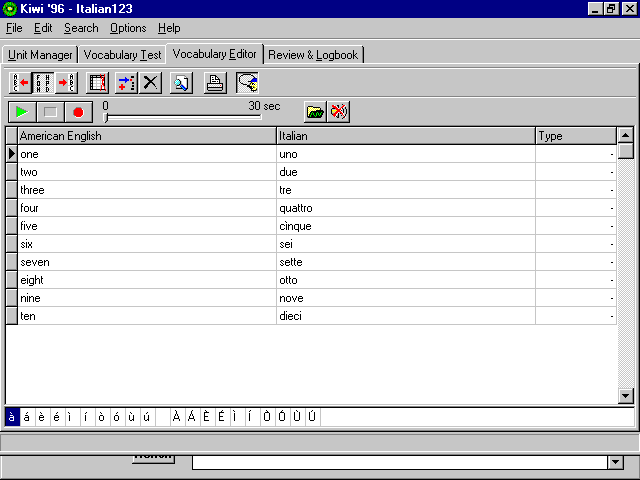This screenshot has height=480, width=640.
Task: Click the open sound file folder icon
Action: (x=314, y=112)
